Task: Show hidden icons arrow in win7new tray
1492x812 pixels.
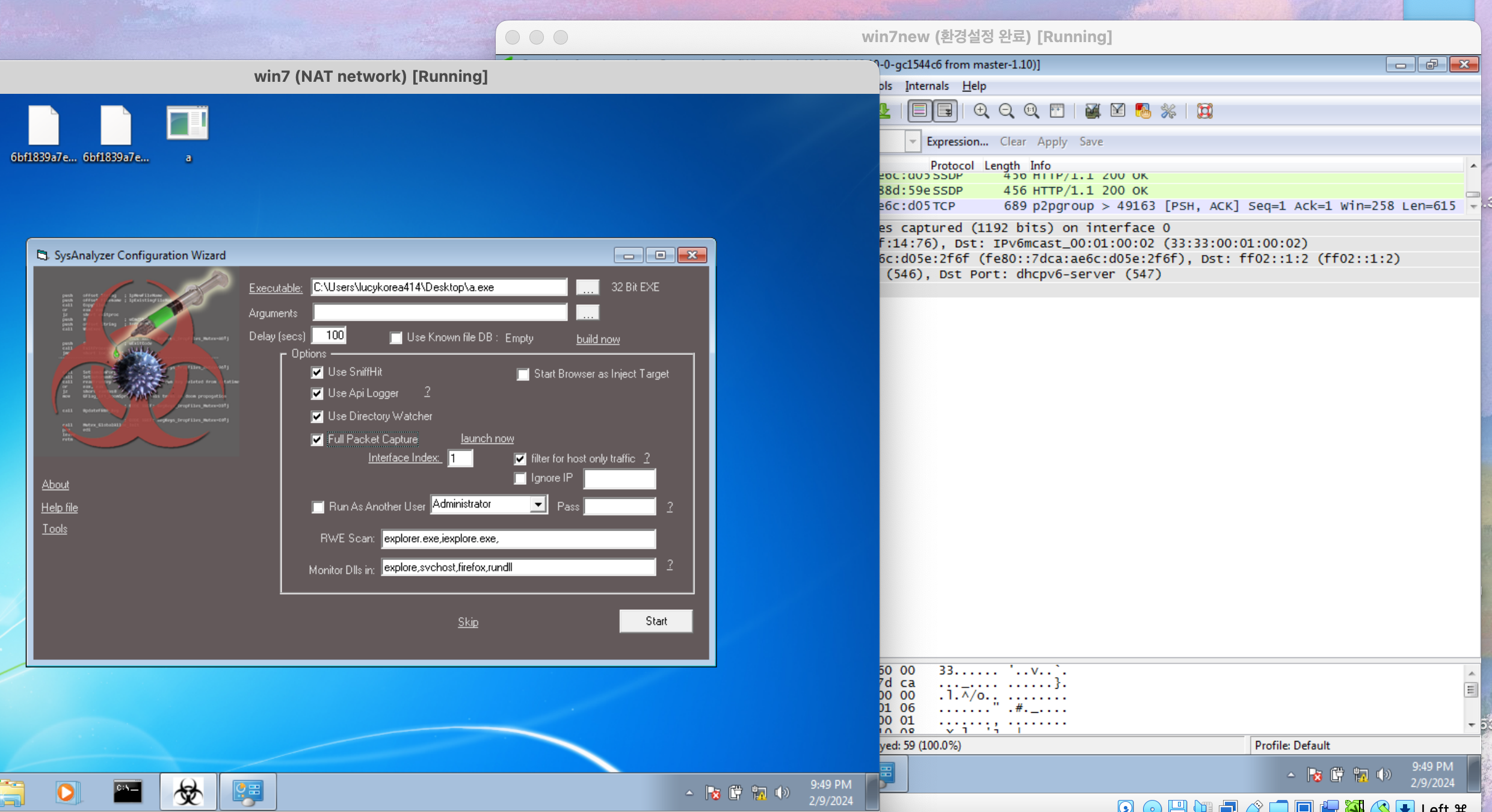Action: pyautogui.click(x=1291, y=775)
